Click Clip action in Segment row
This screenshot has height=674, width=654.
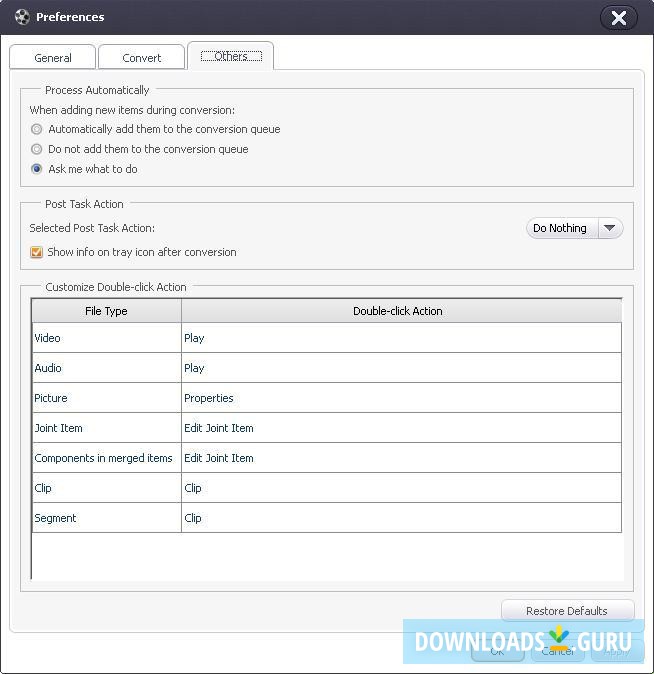(x=401, y=518)
